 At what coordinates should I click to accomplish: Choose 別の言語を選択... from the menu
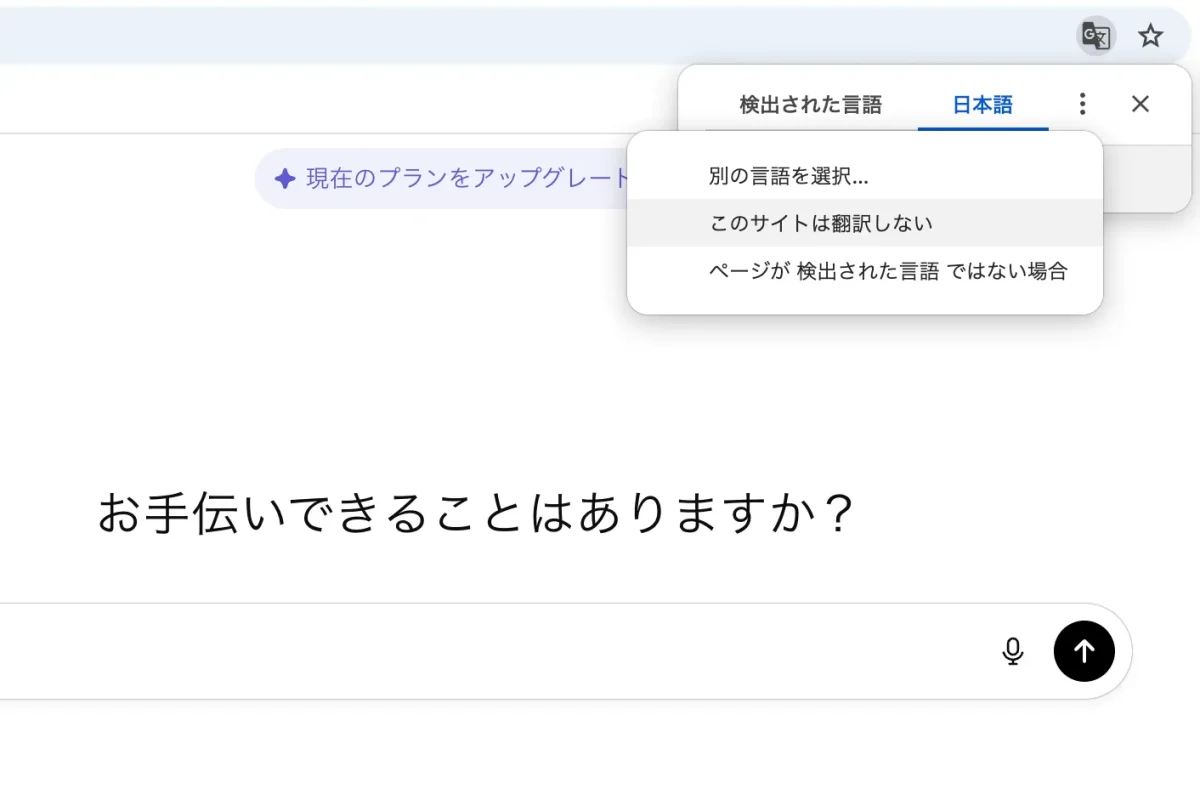pos(788,177)
